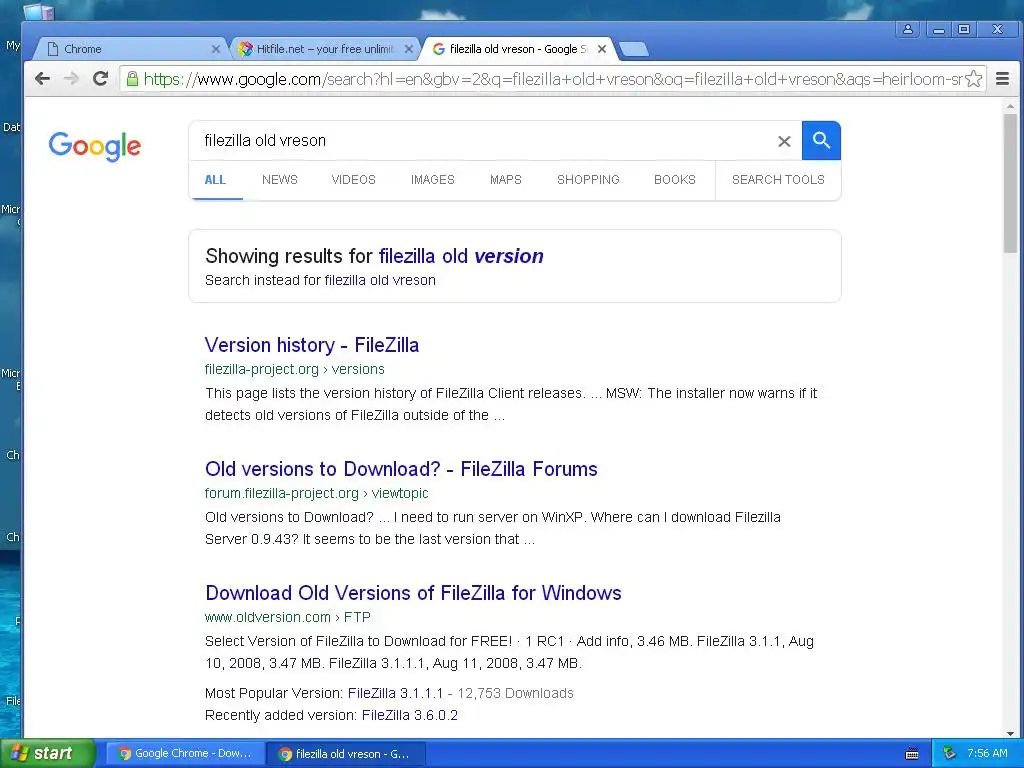Viewport: 1024px width, 768px height.
Task: Go back with the browser back arrow
Action: point(42,79)
